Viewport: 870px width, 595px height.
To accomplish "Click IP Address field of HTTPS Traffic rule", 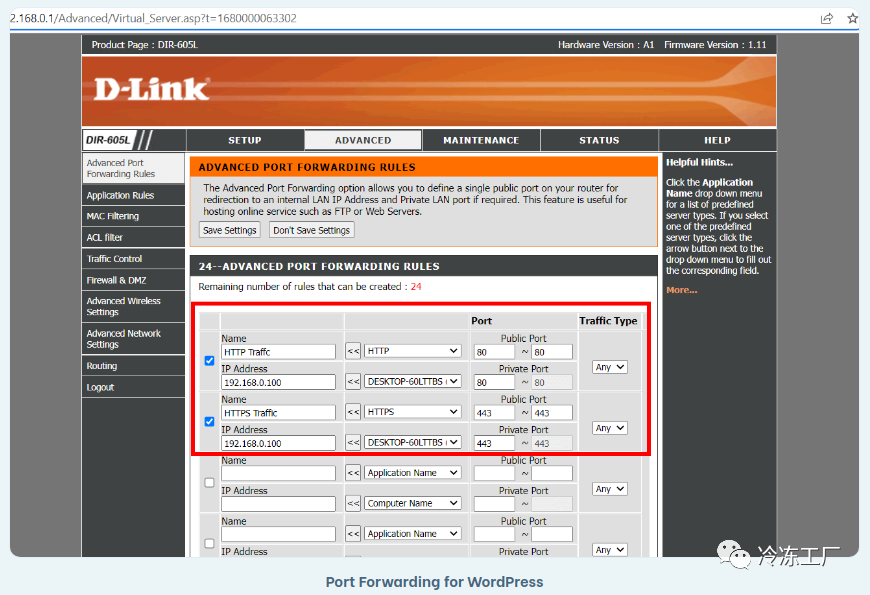I will (x=279, y=443).
